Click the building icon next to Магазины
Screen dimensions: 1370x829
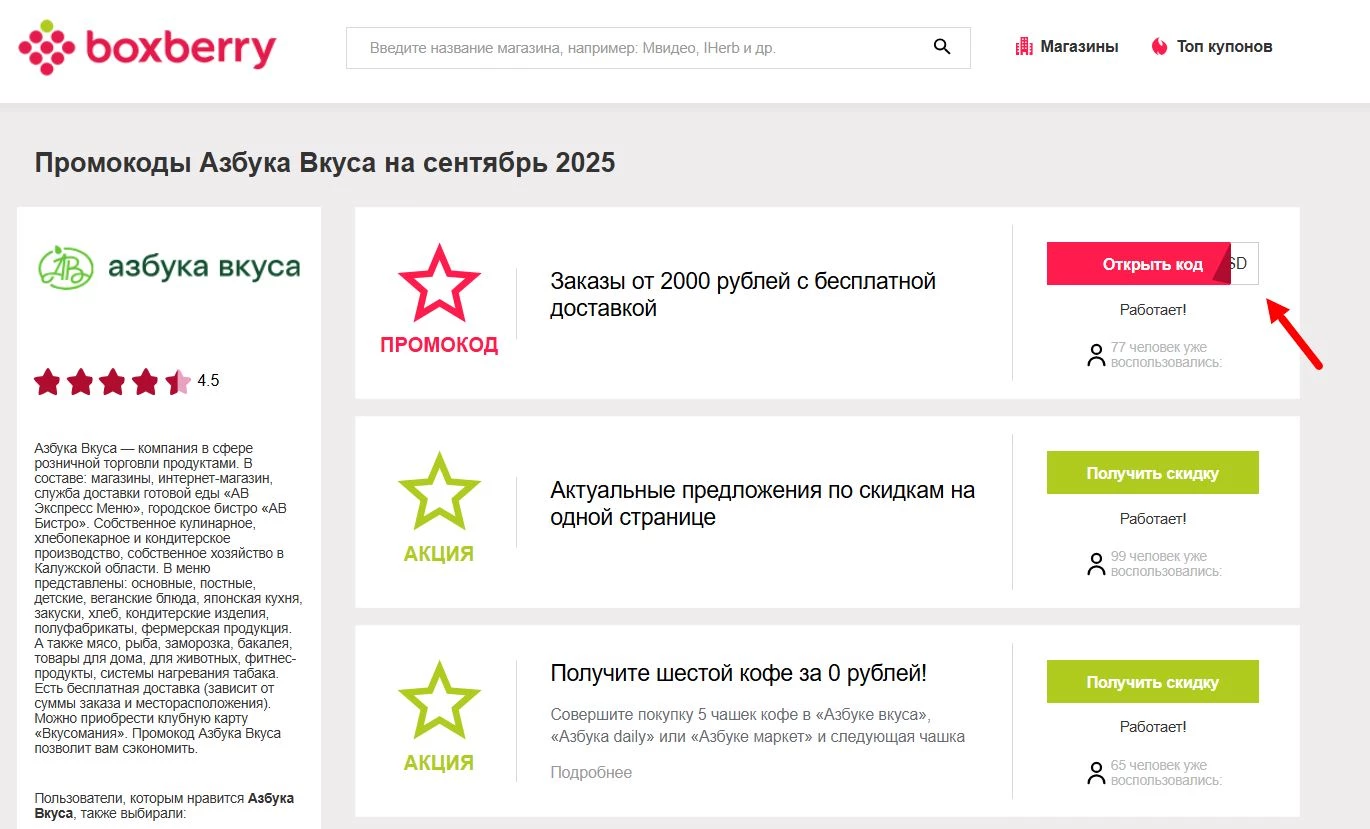(x=1023, y=45)
